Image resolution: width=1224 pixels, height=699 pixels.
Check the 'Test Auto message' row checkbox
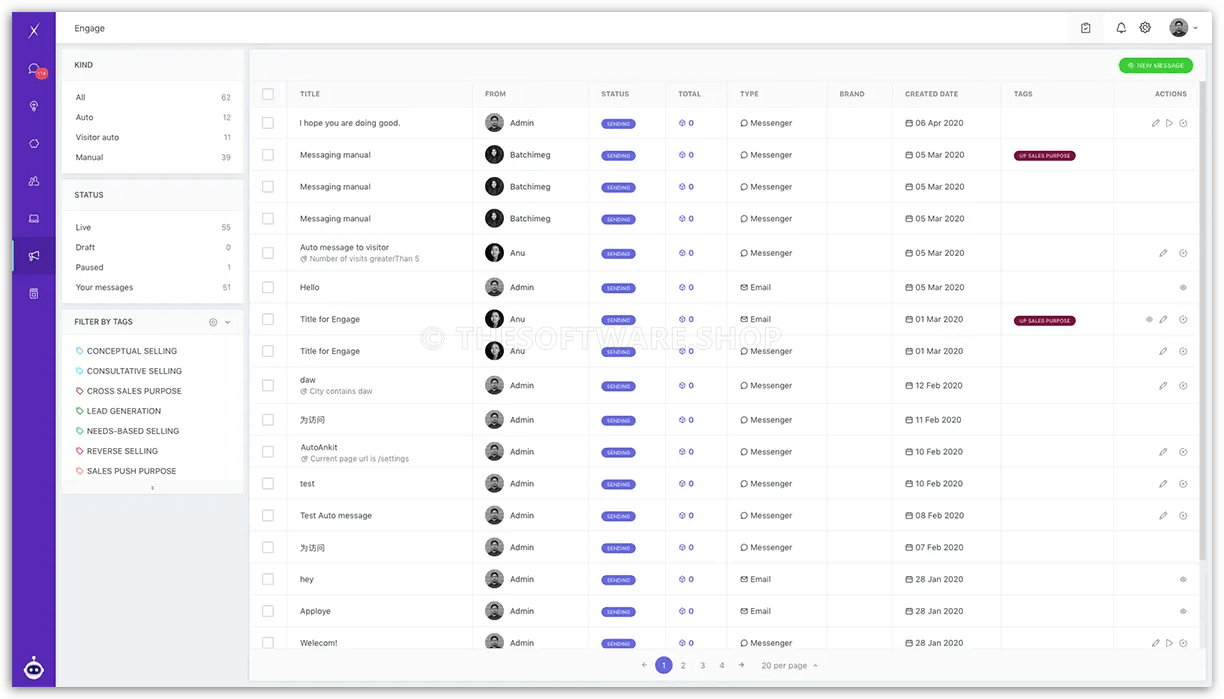(268, 516)
